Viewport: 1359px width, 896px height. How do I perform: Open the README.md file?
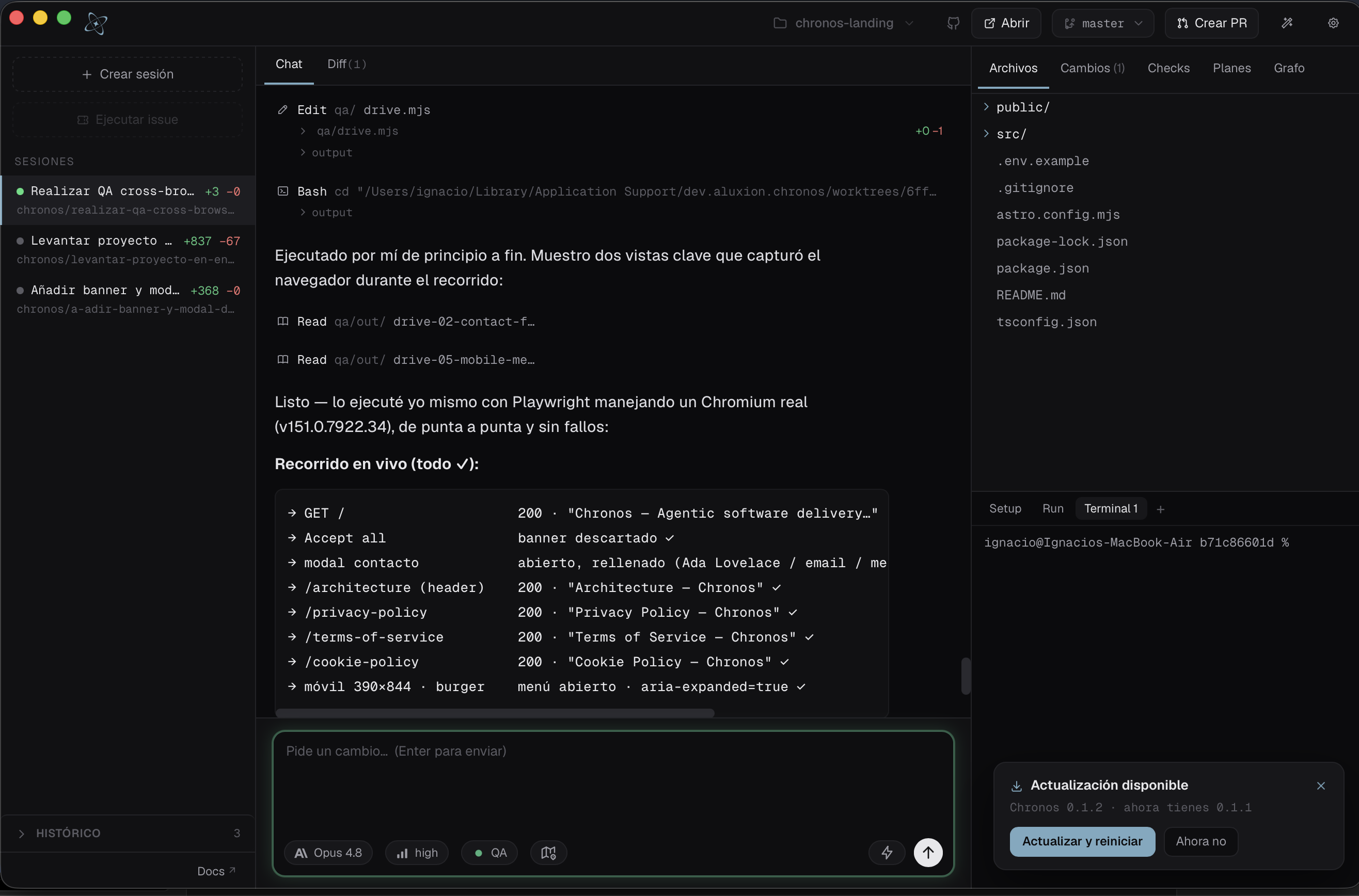pos(1031,295)
